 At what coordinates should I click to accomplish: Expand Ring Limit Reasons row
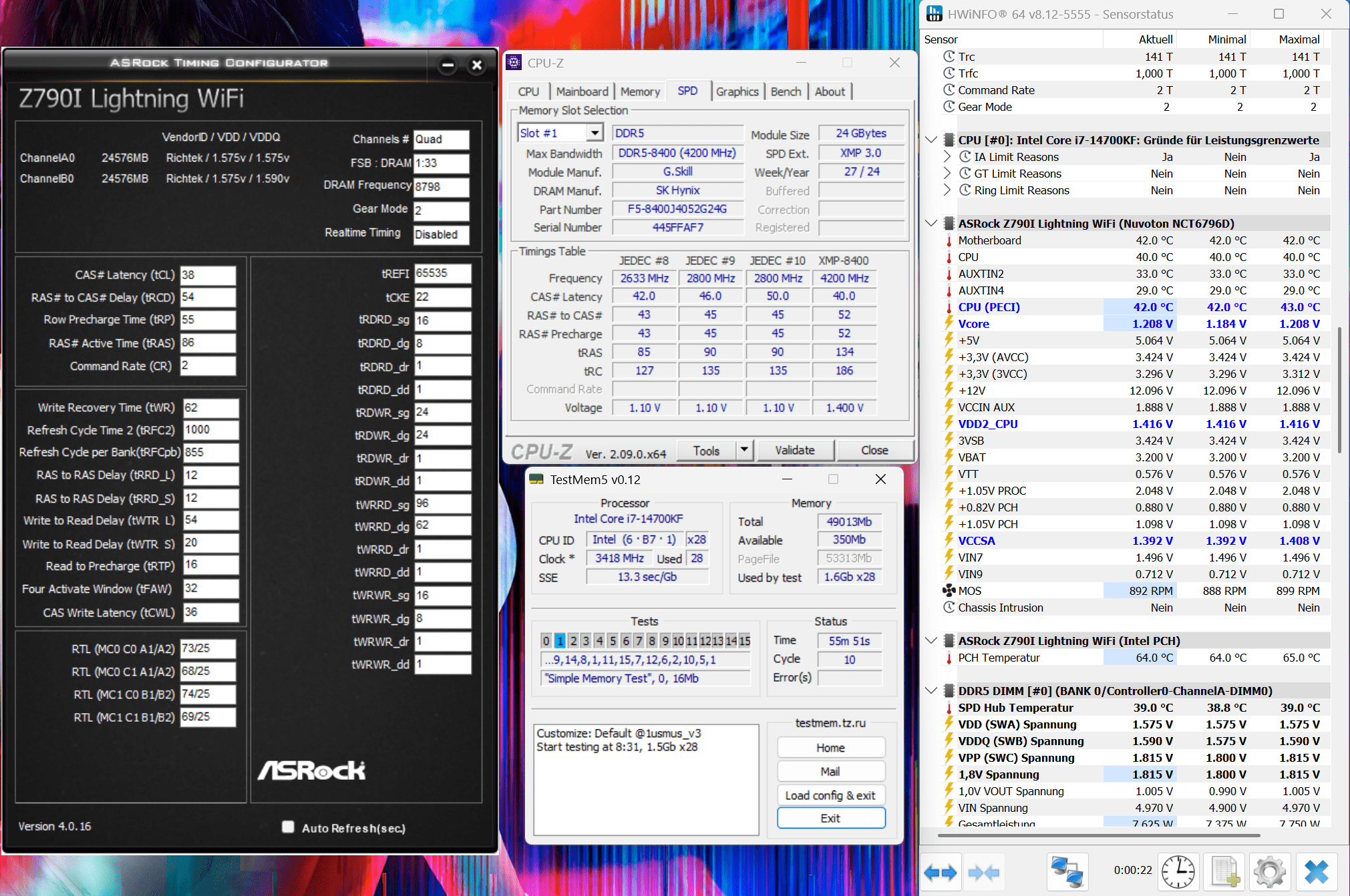coord(947,190)
